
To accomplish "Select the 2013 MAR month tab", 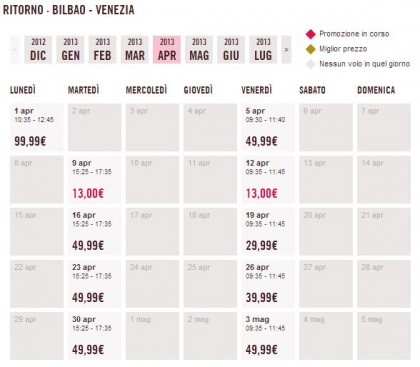I will click(135, 50).
